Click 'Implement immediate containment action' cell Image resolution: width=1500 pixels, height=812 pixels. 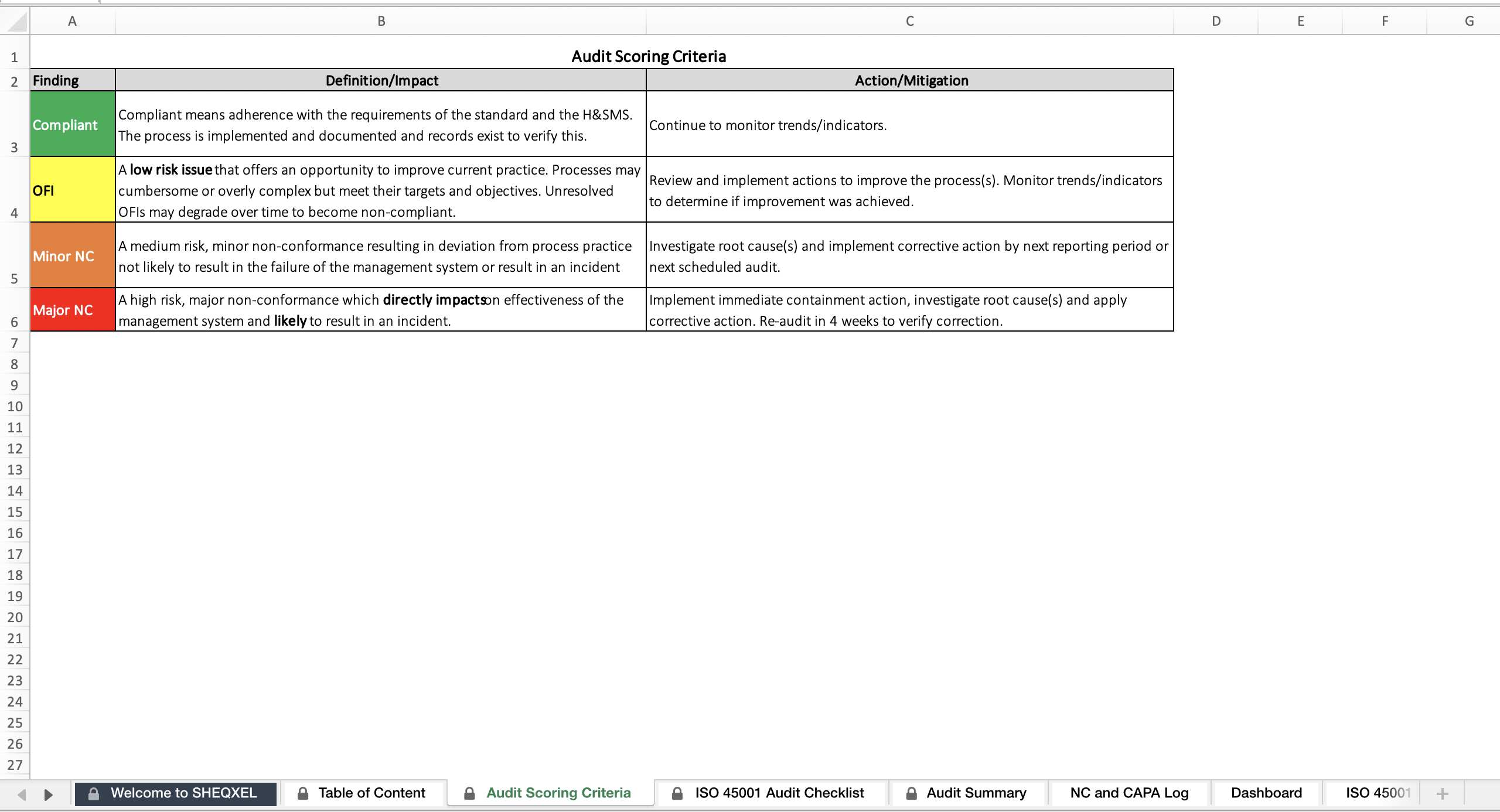[910, 309]
